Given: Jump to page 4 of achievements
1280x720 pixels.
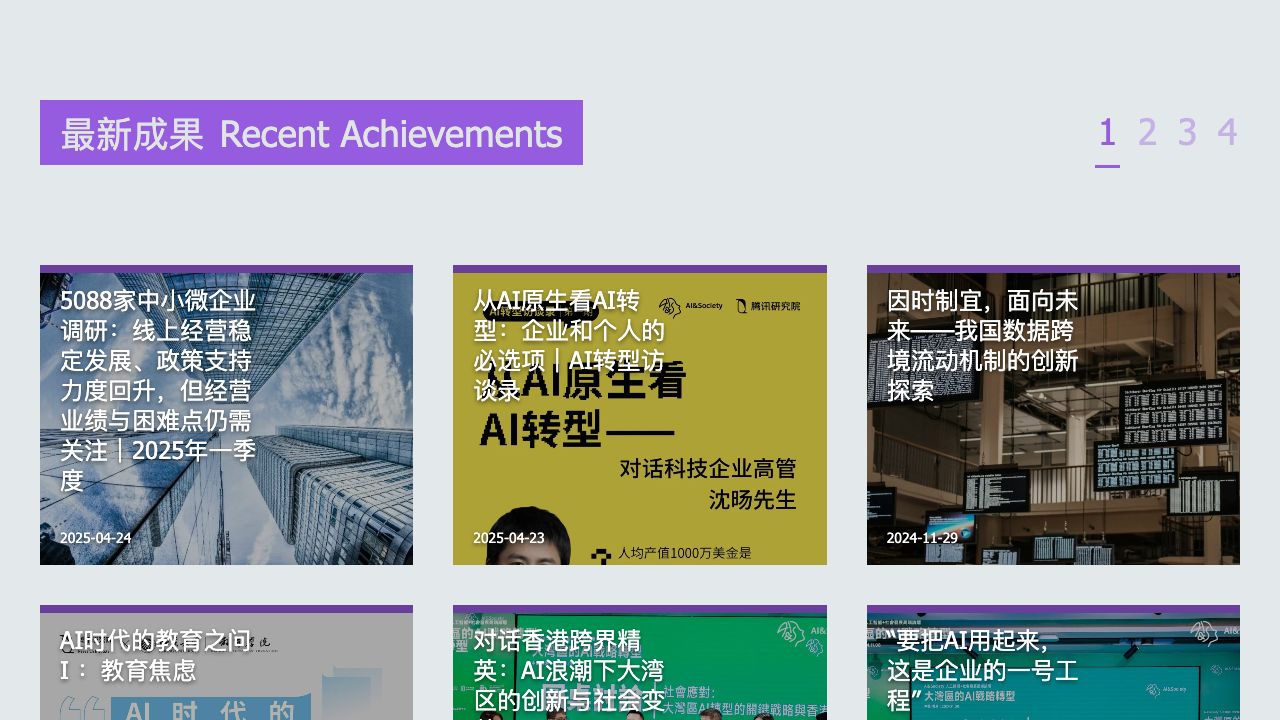Looking at the screenshot, I should click(x=1227, y=132).
